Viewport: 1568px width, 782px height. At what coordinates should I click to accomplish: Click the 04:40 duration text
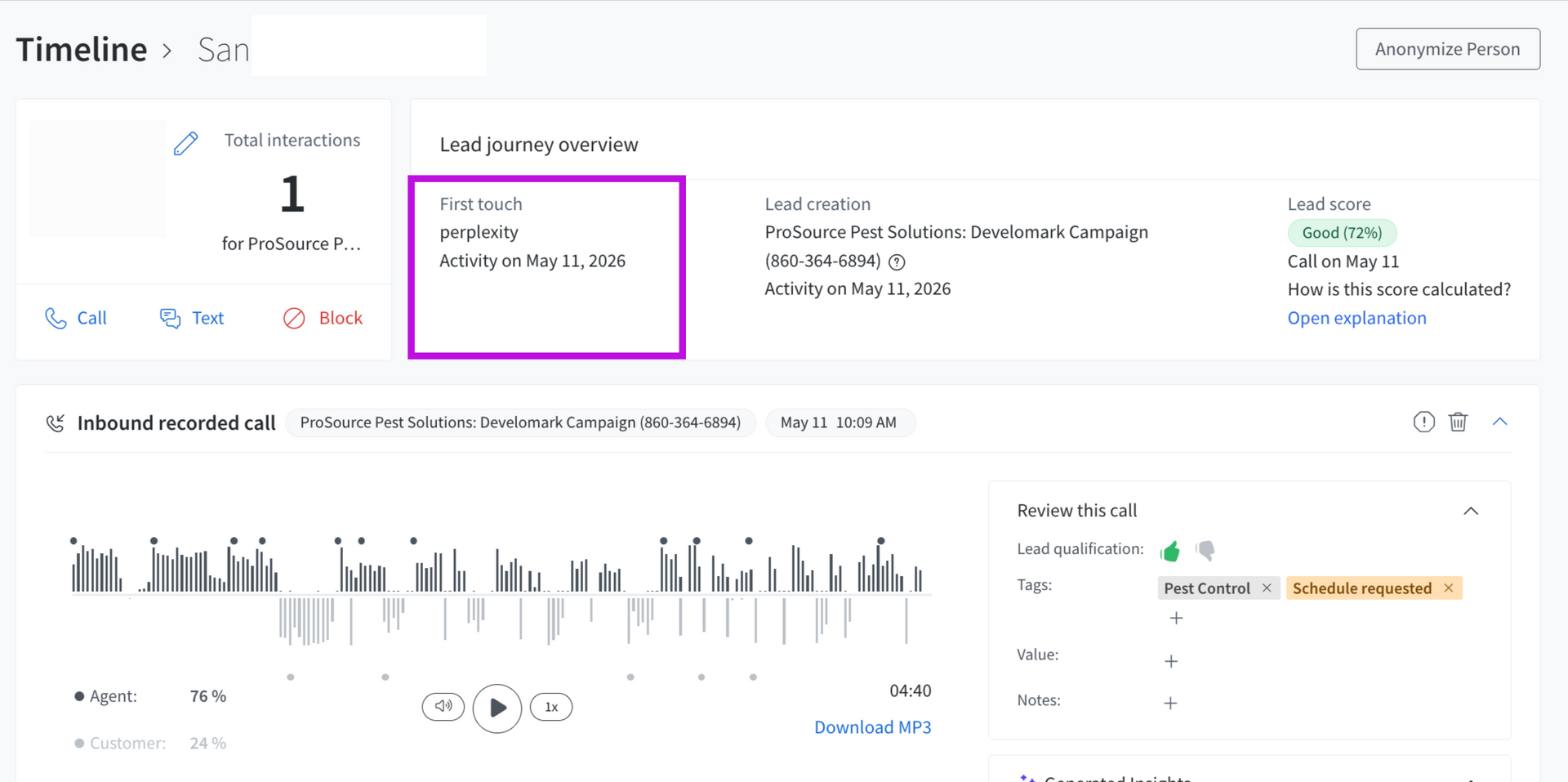click(x=910, y=690)
